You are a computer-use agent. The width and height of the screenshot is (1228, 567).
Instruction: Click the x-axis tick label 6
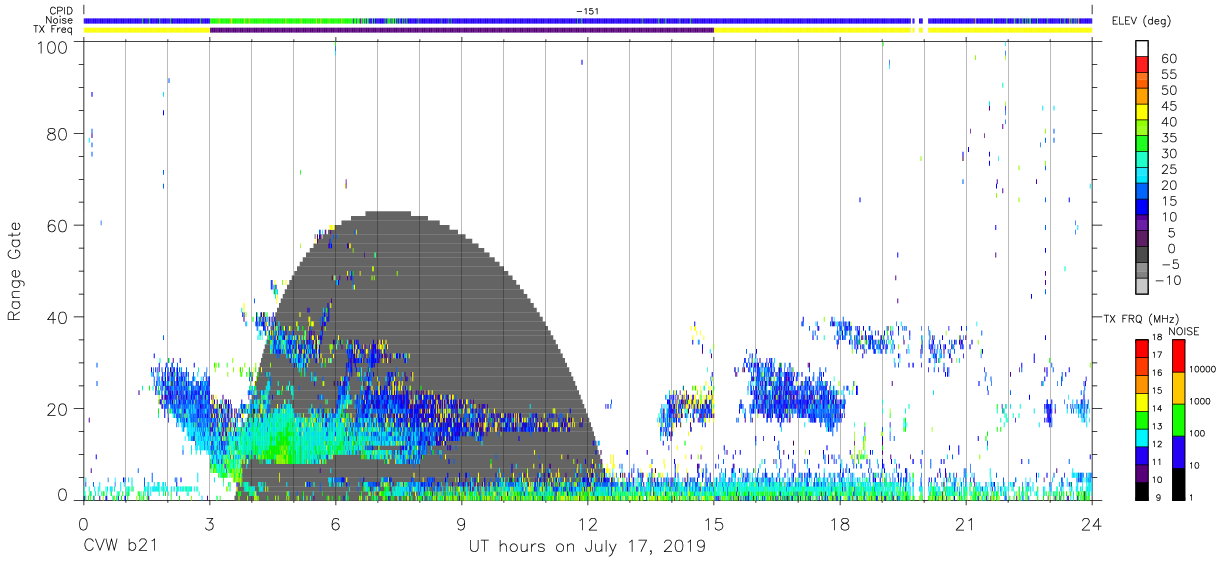pyautogui.click(x=335, y=524)
